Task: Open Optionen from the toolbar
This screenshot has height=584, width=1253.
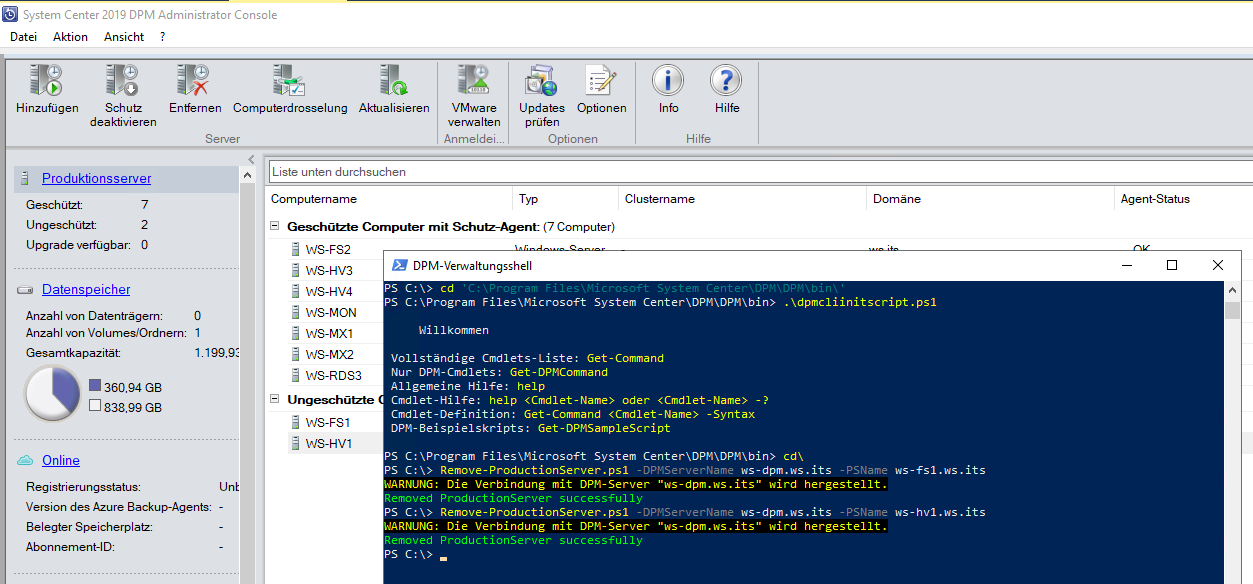Action: tap(601, 89)
